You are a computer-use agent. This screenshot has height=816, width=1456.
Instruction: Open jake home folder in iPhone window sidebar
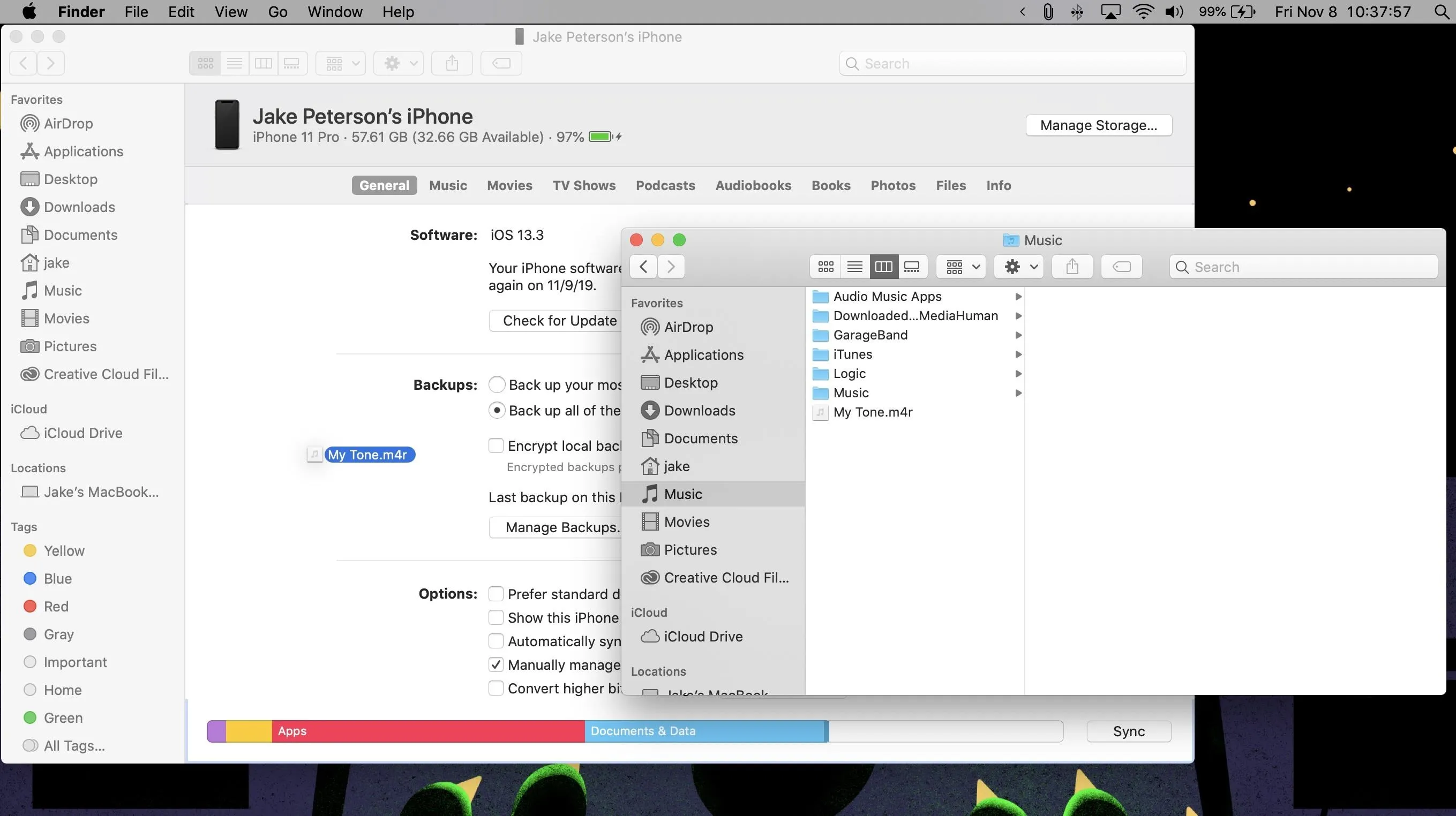(45, 263)
